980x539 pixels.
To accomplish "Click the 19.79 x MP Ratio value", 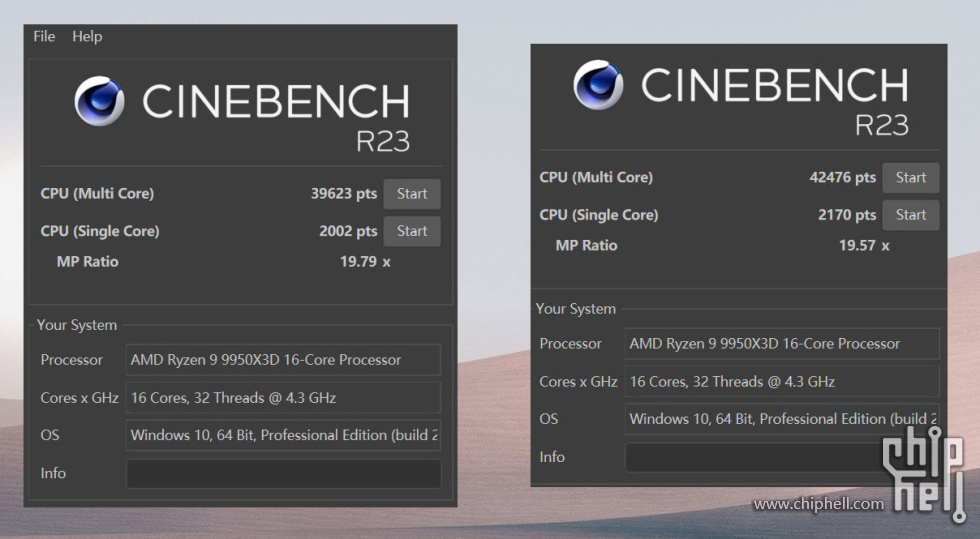I will pos(365,262).
